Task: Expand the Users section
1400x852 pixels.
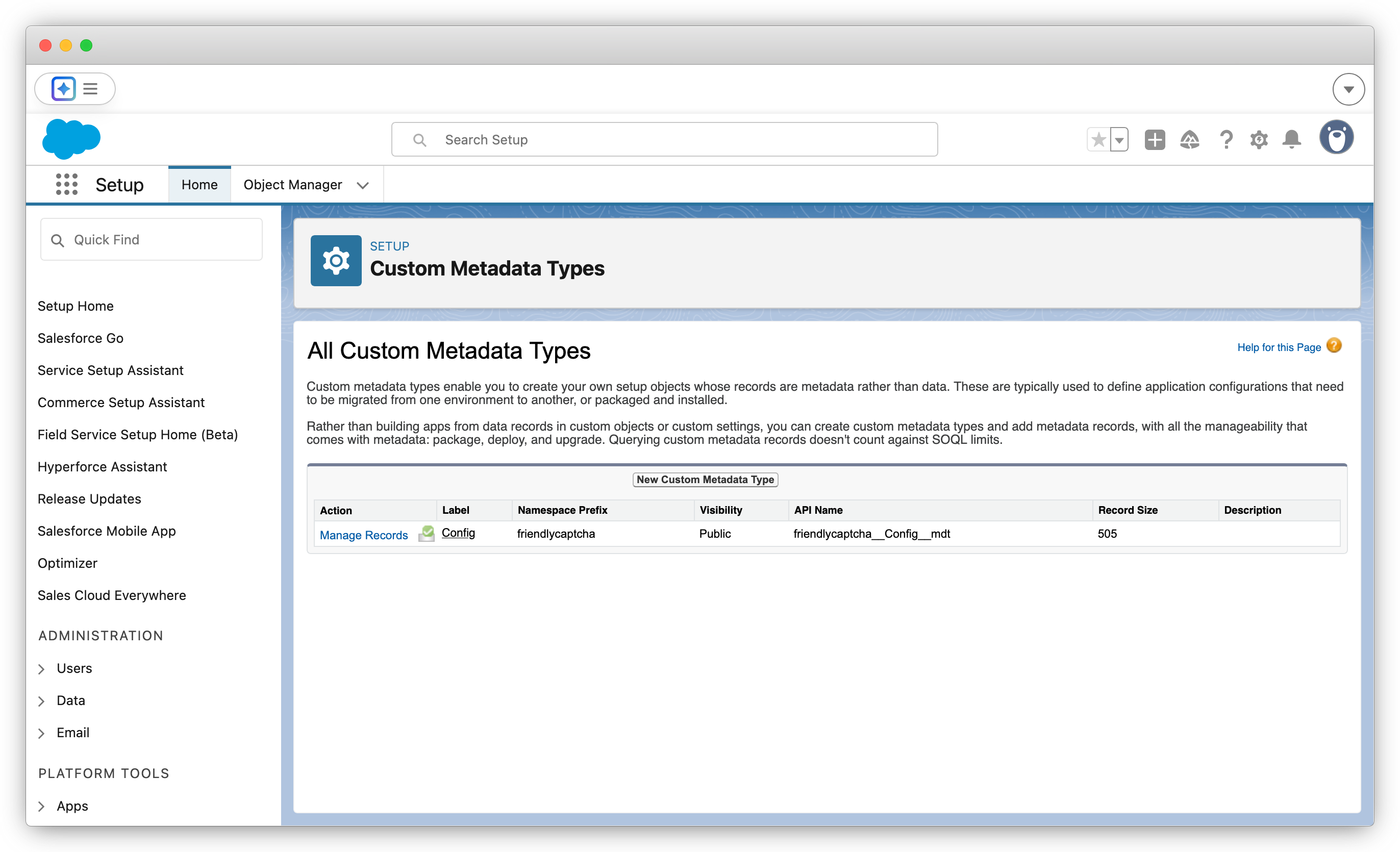Action: tap(41, 669)
